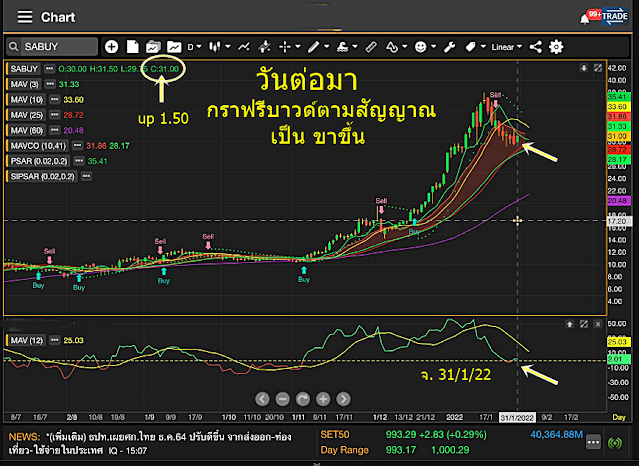Open the TRADE panel button
Screen dimensions: 639x466
point(615,17)
